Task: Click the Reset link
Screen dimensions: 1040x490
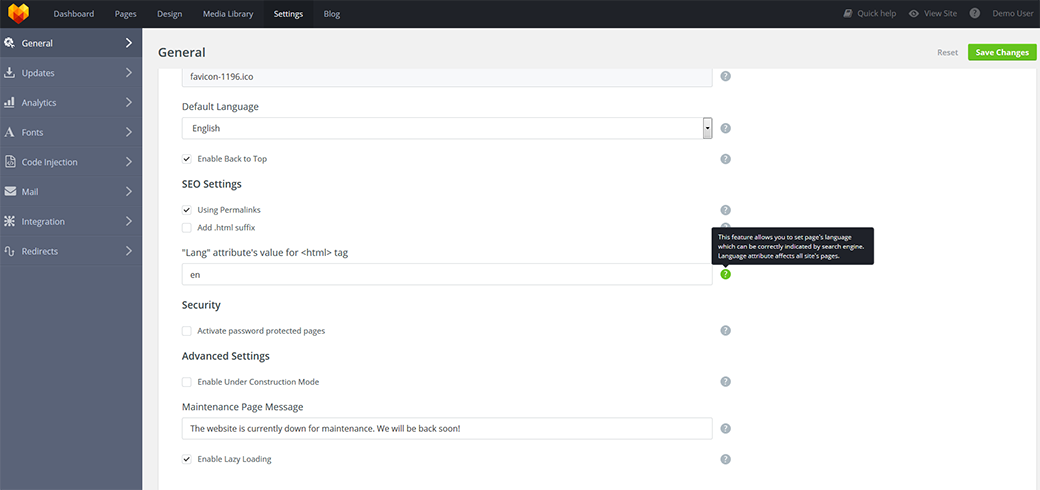Action: [947, 52]
